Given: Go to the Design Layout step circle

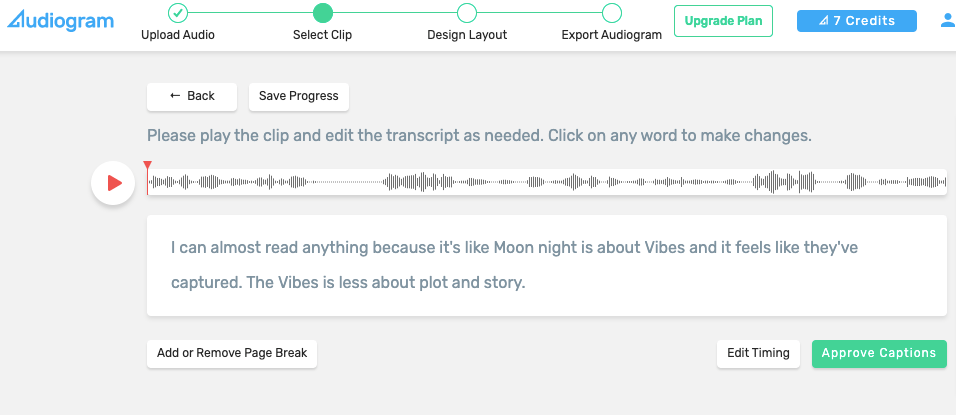Looking at the screenshot, I should click(x=467, y=13).
